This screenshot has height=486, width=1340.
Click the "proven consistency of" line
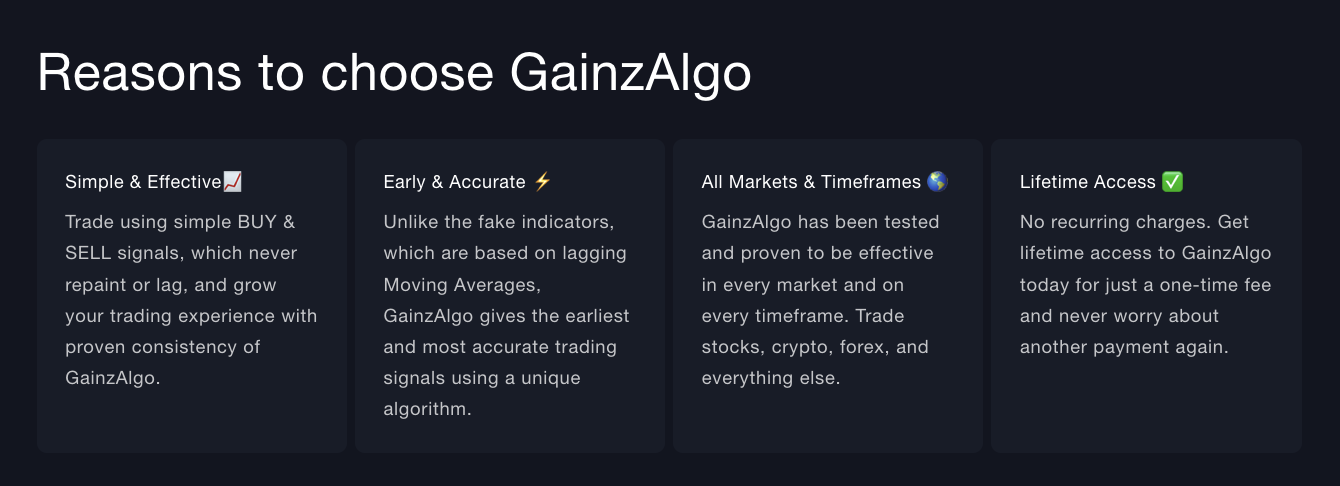tap(162, 347)
